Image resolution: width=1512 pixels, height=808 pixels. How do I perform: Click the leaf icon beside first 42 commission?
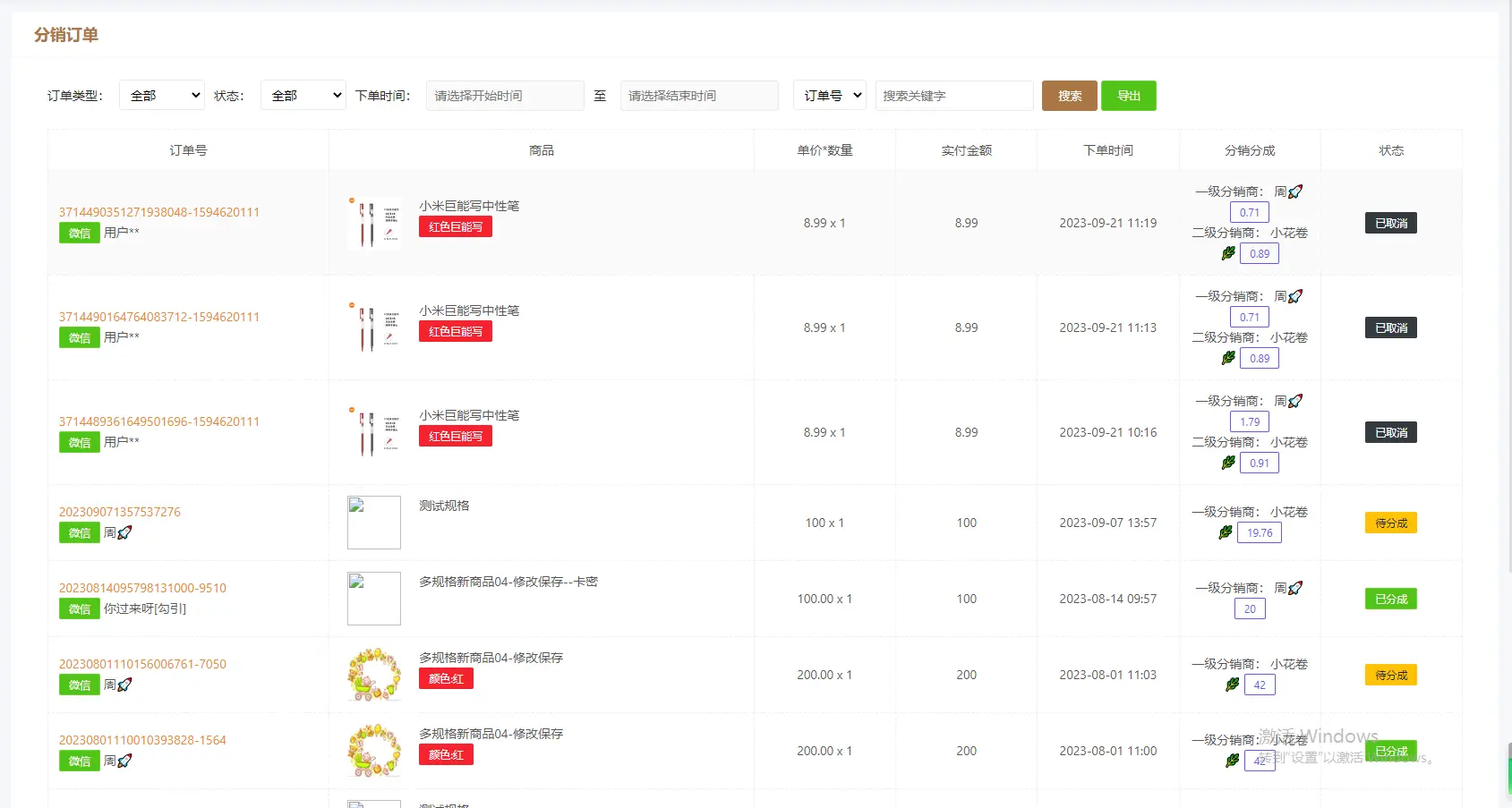click(1233, 685)
